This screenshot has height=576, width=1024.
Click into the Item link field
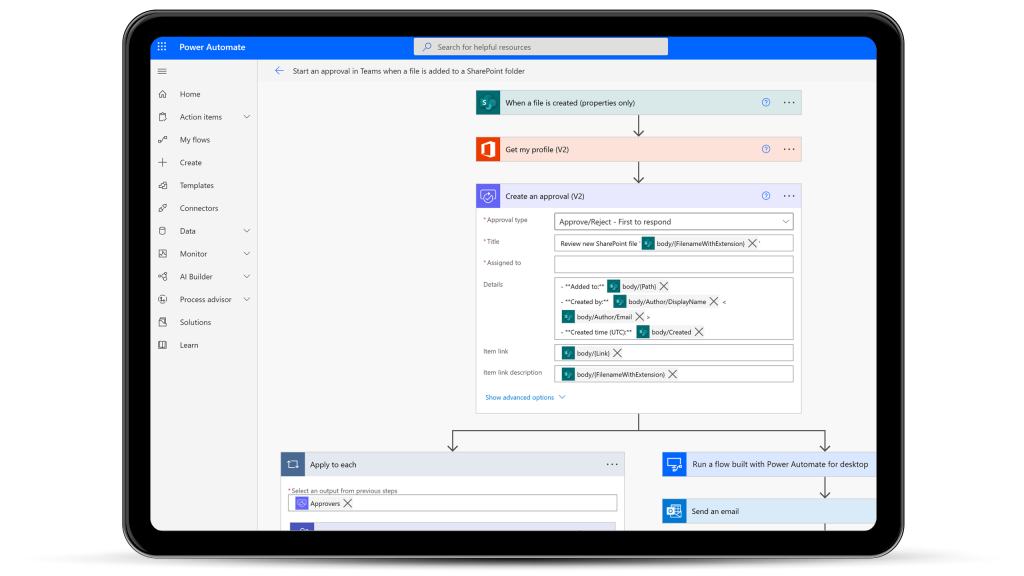(x=674, y=353)
